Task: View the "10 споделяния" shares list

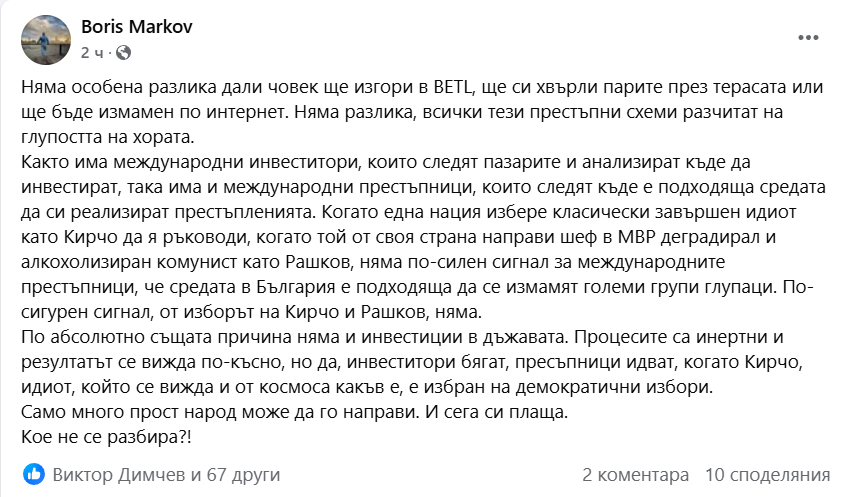Action: click(768, 473)
